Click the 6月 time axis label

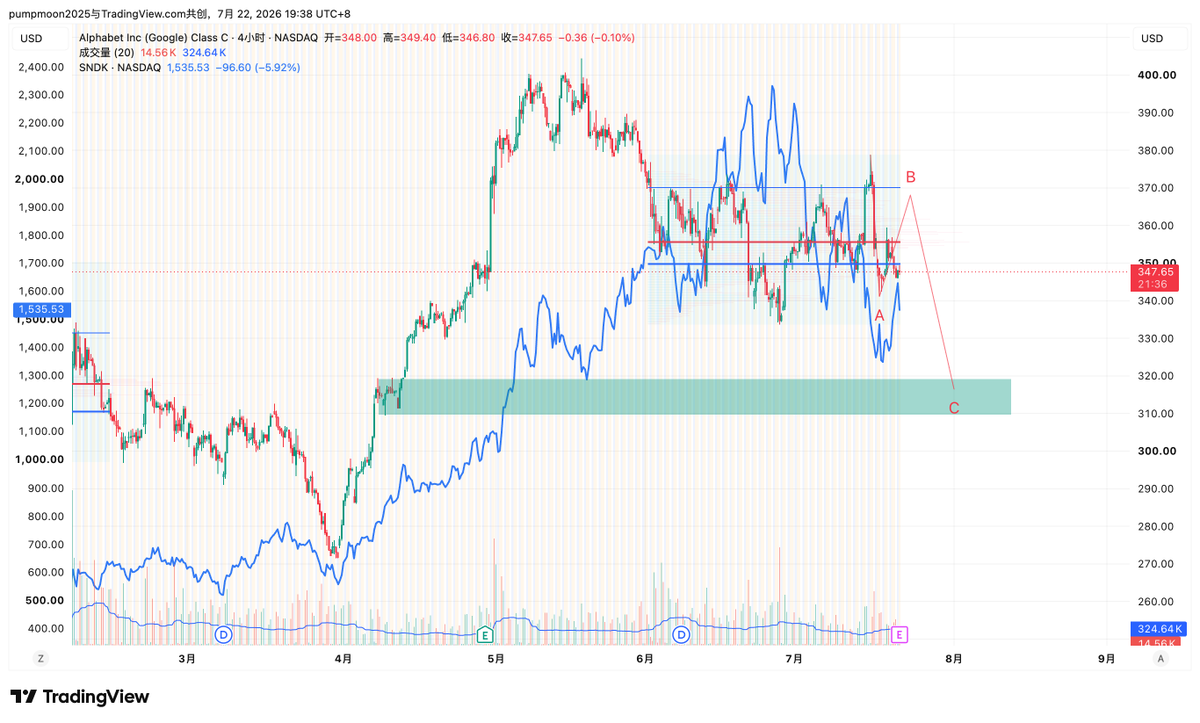click(x=645, y=659)
